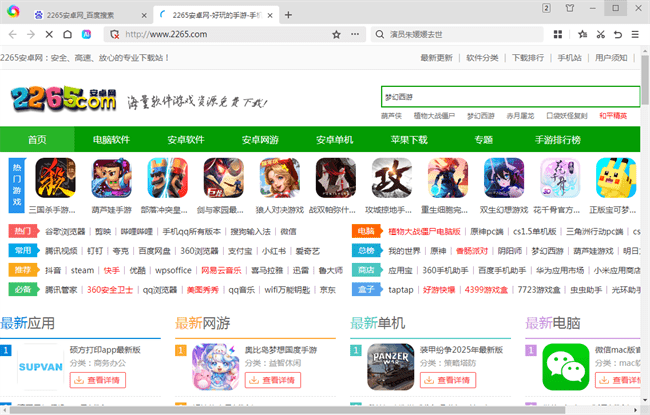Click the 用户须知 top link

pos(611,58)
